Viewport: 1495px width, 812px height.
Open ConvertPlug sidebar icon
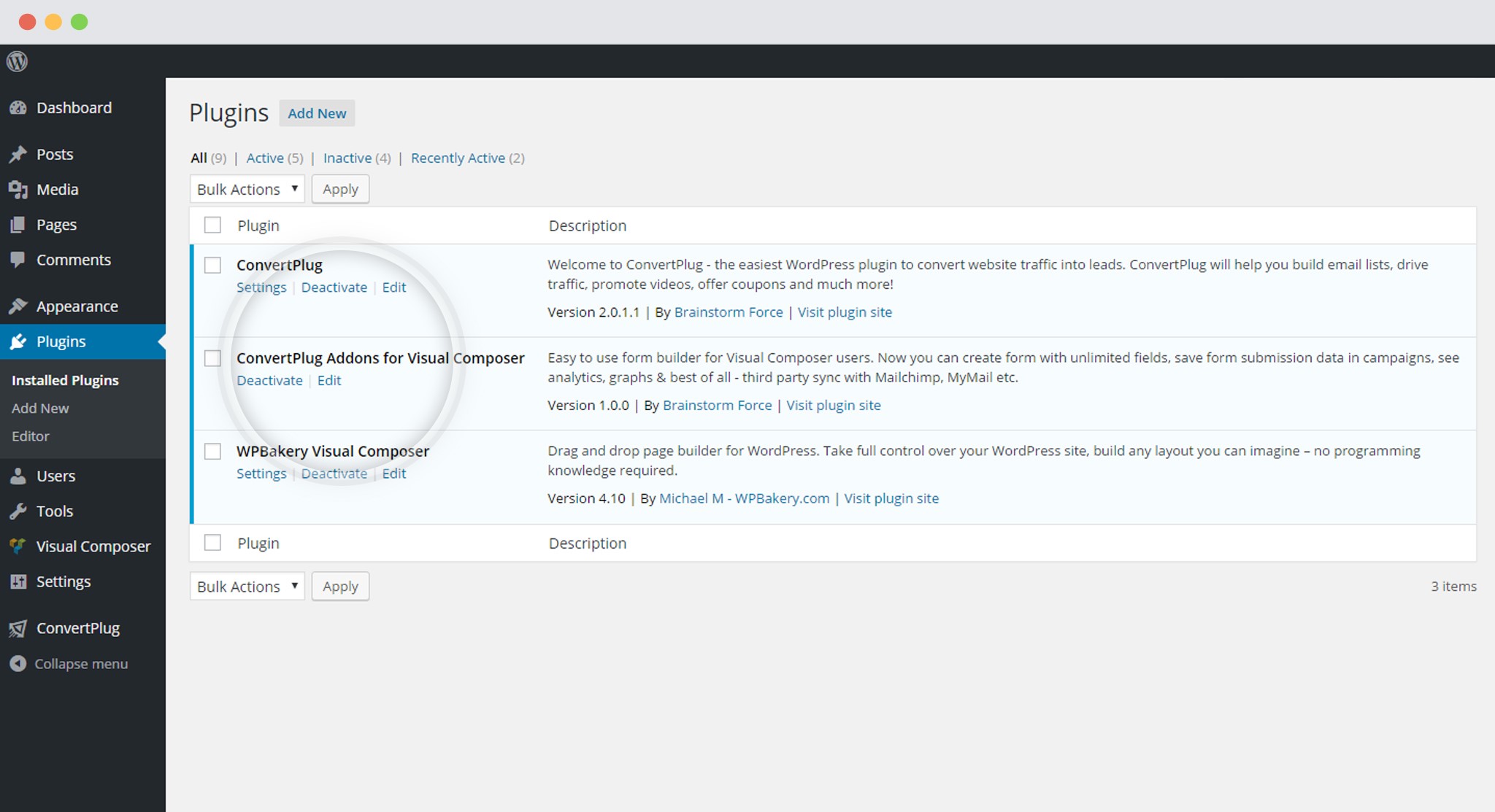pyautogui.click(x=17, y=628)
